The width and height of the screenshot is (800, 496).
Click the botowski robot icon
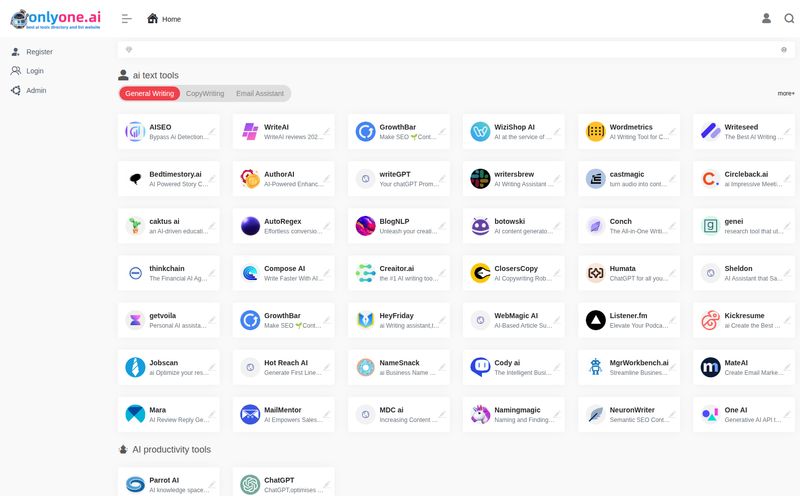pos(480,226)
